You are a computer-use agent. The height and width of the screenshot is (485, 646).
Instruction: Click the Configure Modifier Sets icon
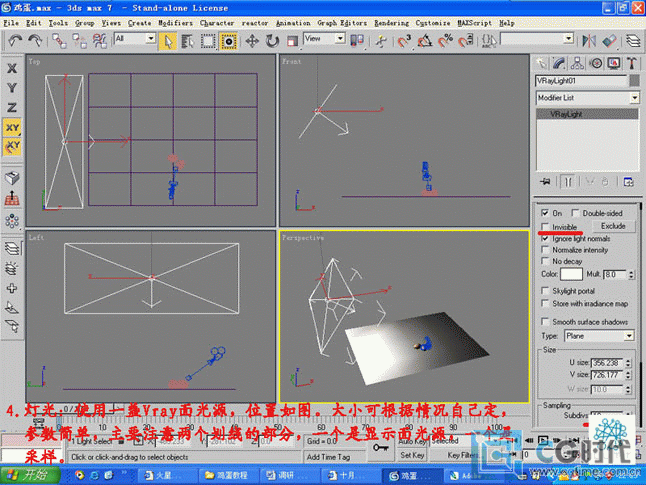[628, 182]
